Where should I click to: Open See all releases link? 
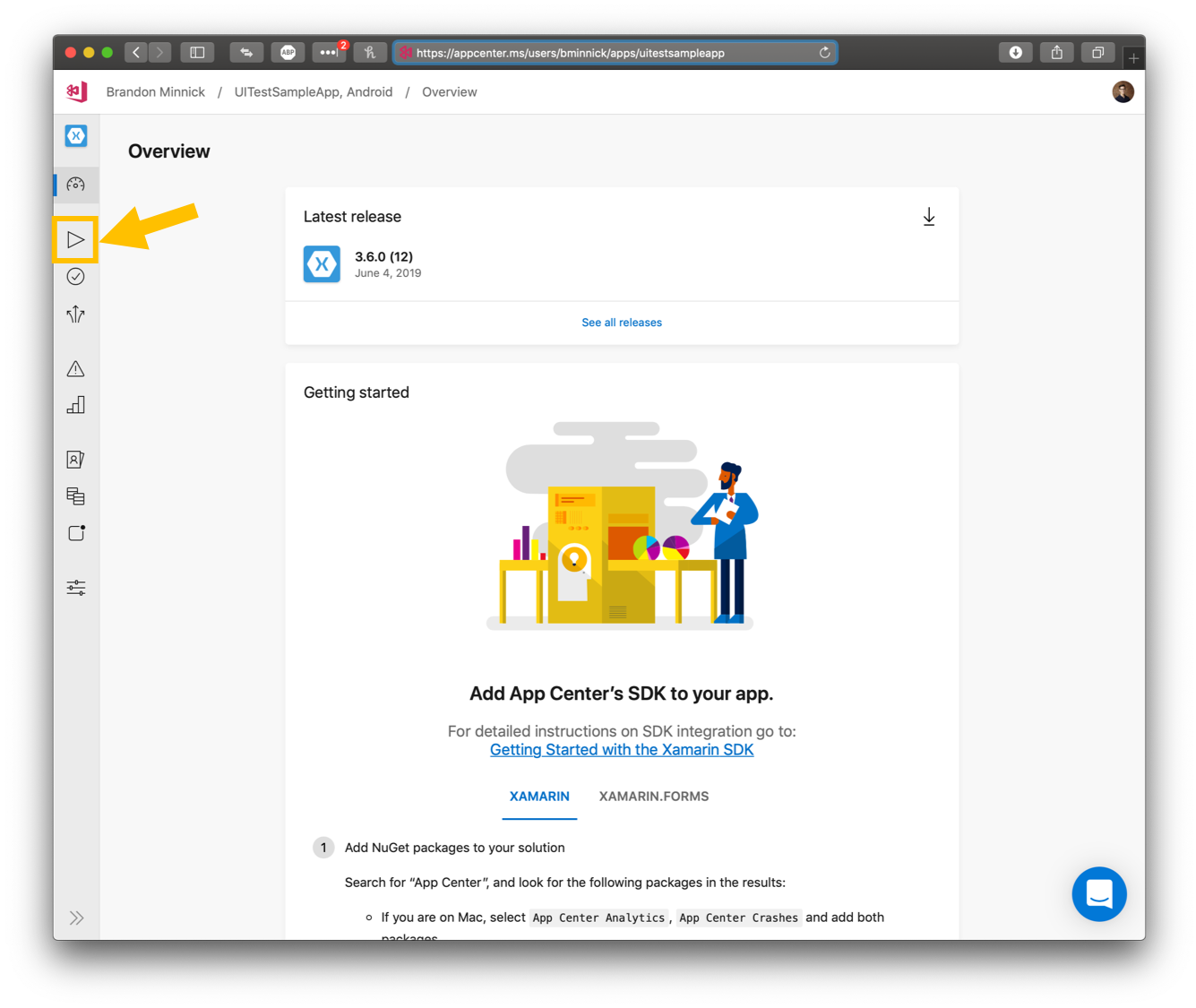coord(622,323)
